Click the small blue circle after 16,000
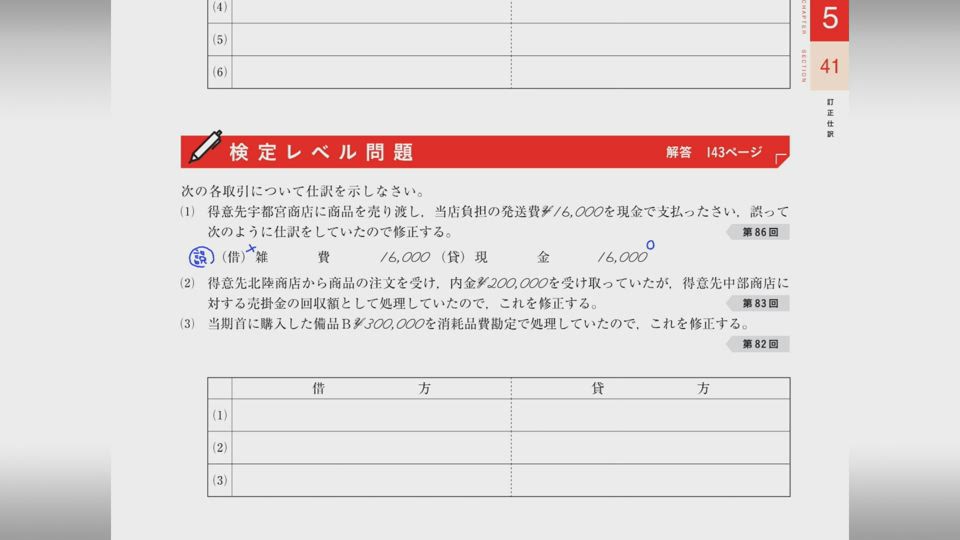This screenshot has width=960, height=540. [x=650, y=244]
